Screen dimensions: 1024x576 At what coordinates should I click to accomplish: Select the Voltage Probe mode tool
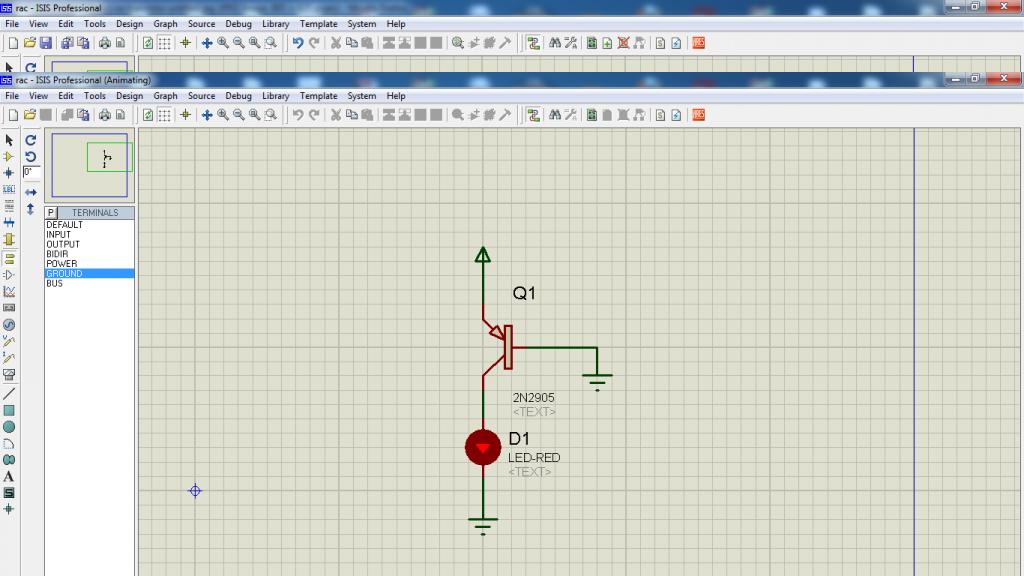click(x=8, y=341)
